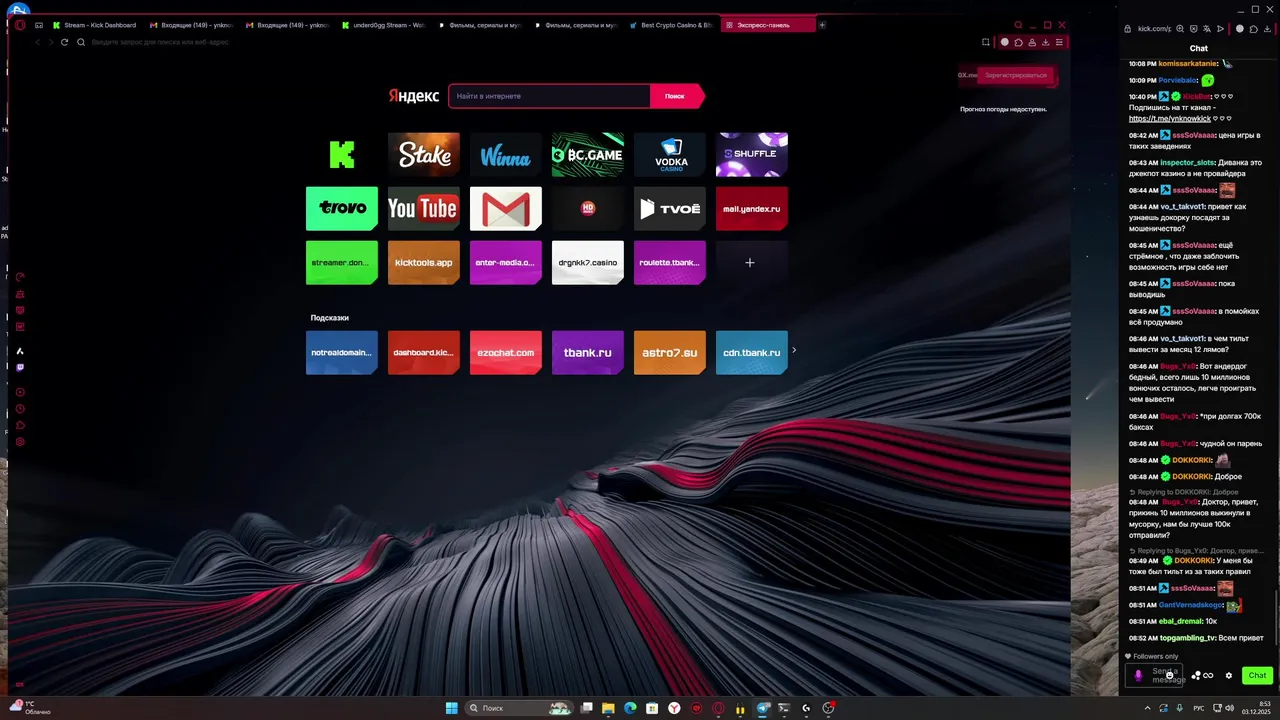Open the Opera easy setup menu icon
The height and width of the screenshot is (720, 1280).
coord(1059,42)
